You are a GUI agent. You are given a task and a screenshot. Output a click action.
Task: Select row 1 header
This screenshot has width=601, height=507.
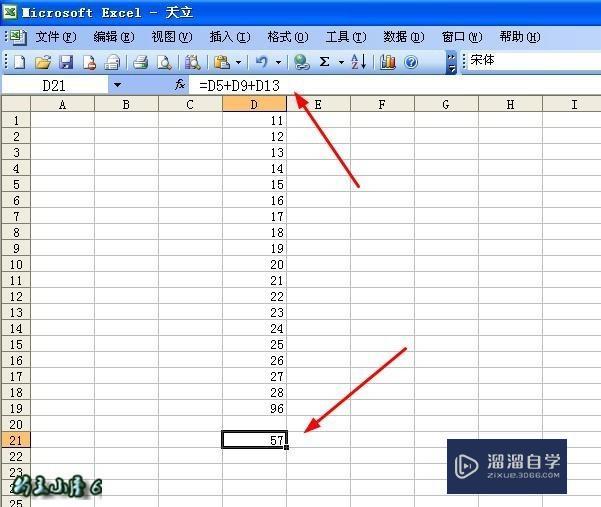point(16,120)
